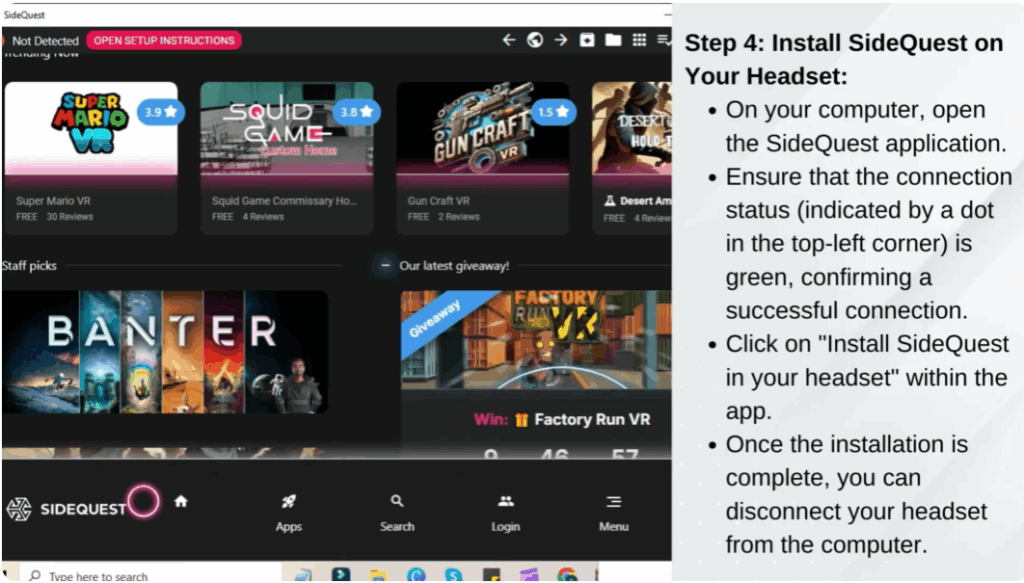Viewport: 1024px width, 583px height.
Task: Open the globe browser icon
Action: tap(535, 40)
